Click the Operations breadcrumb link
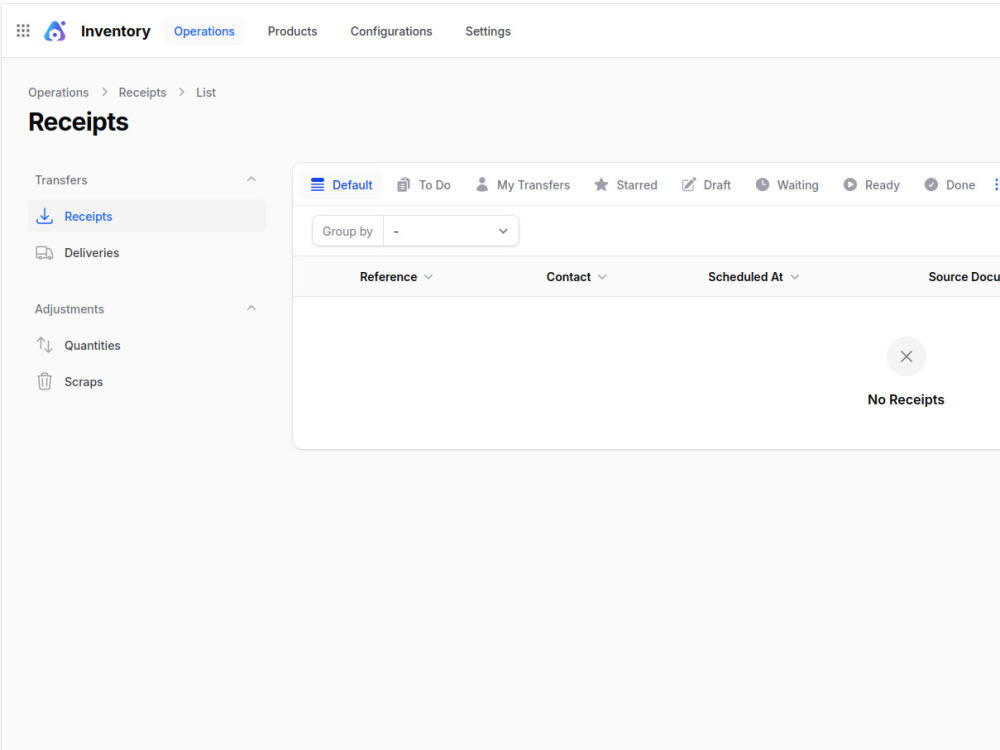 point(58,92)
